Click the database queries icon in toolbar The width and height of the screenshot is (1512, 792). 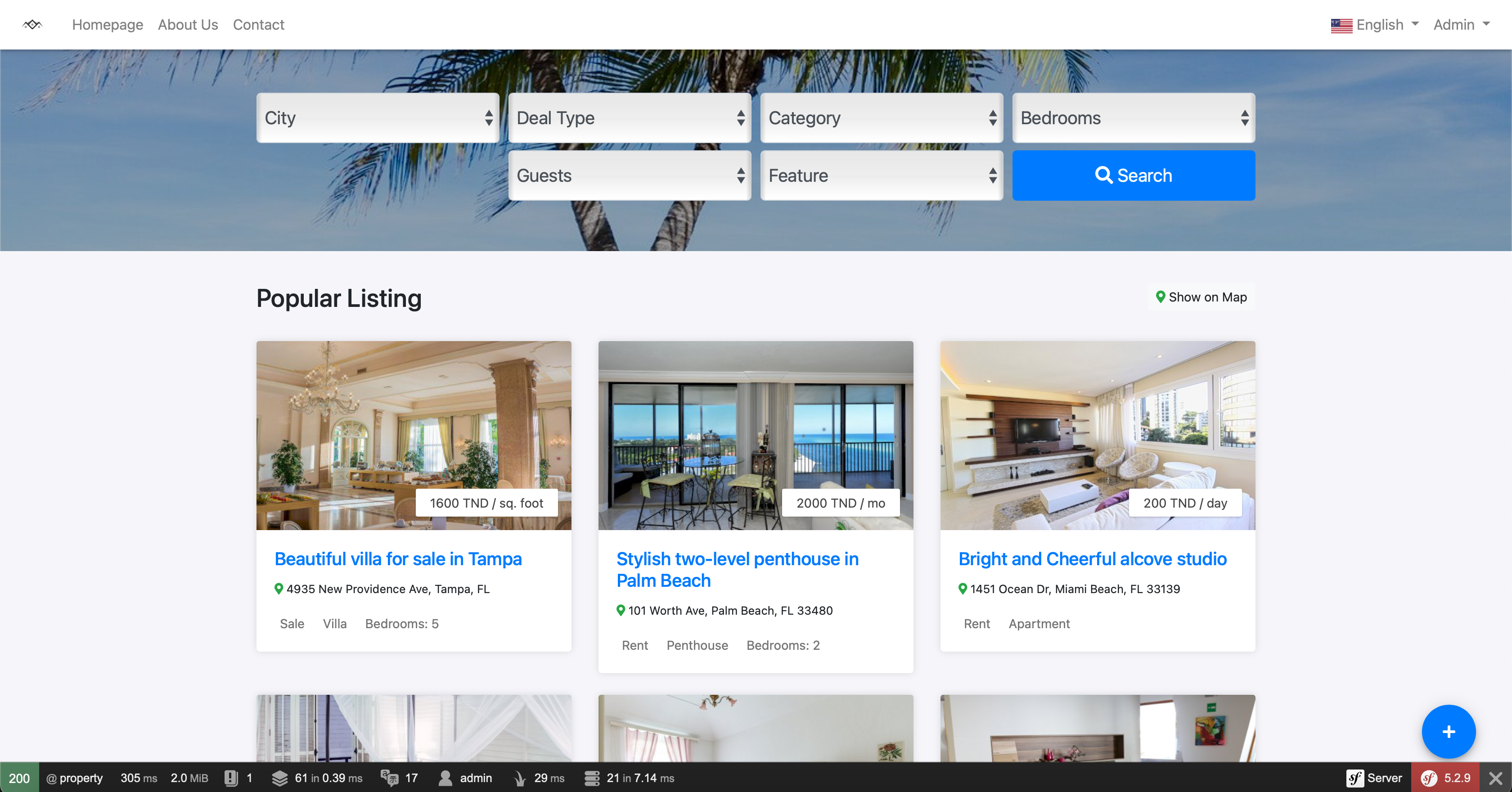tap(592, 778)
